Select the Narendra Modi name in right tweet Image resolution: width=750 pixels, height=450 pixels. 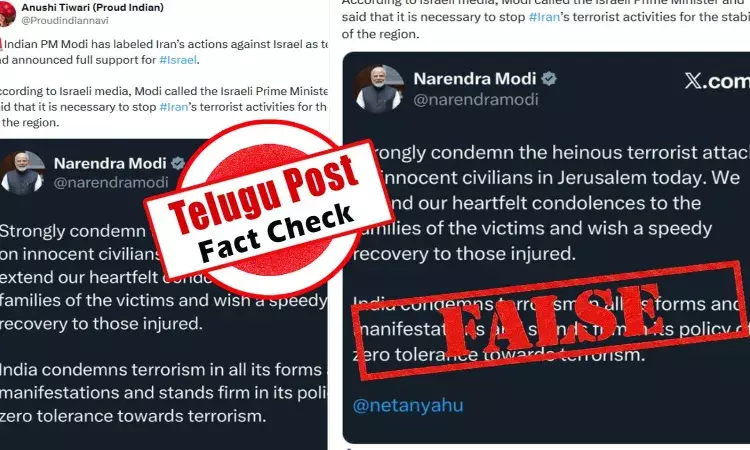474,78
